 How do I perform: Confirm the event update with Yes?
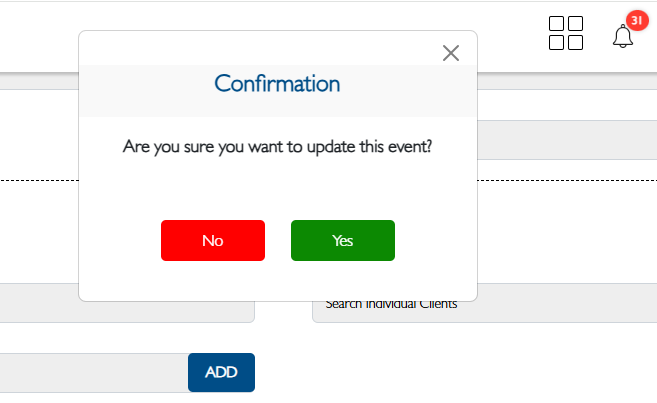pyautogui.click(x=342, y=240)
